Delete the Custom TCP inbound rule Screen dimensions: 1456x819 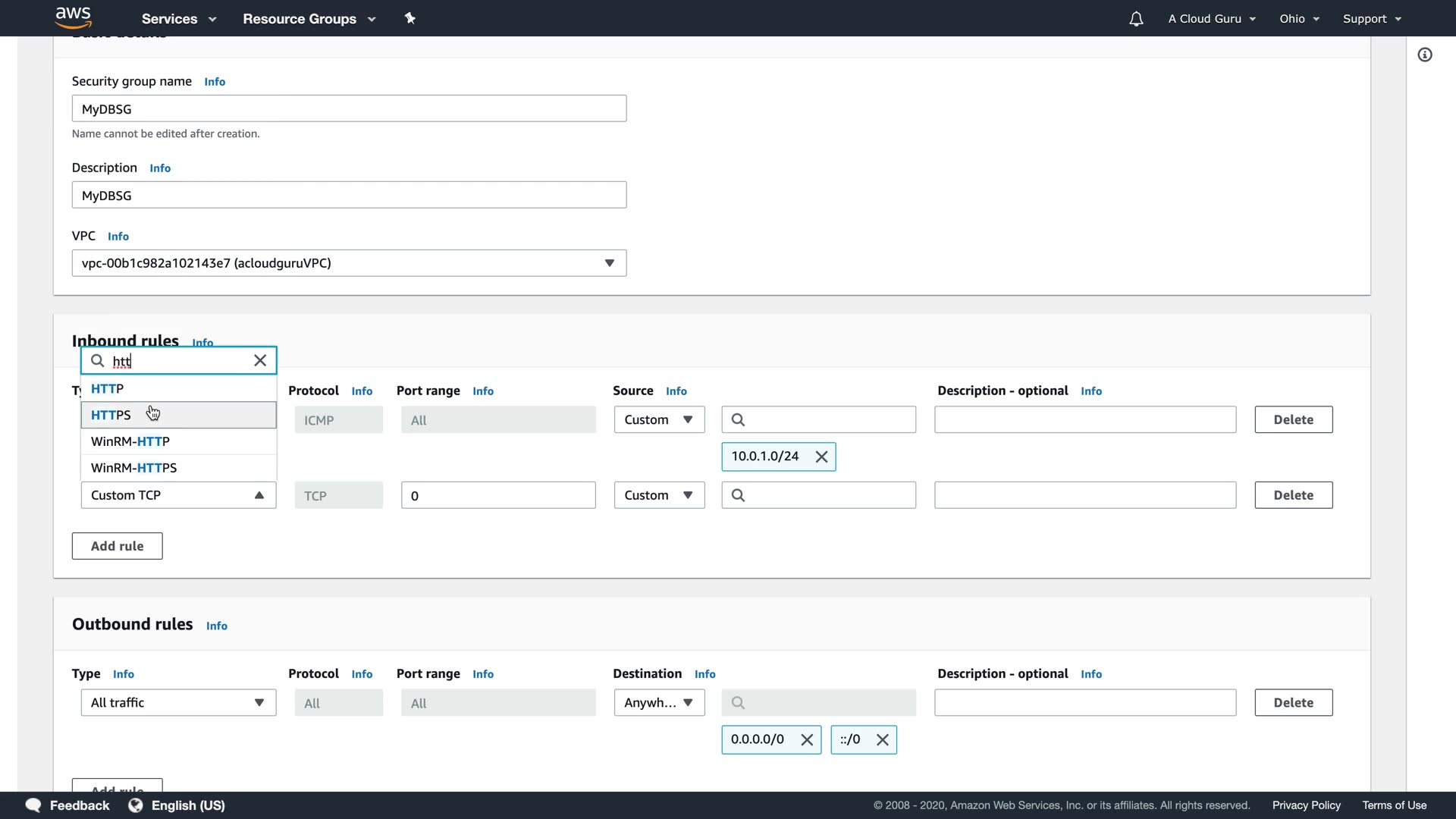click(x=1293, y=495)
